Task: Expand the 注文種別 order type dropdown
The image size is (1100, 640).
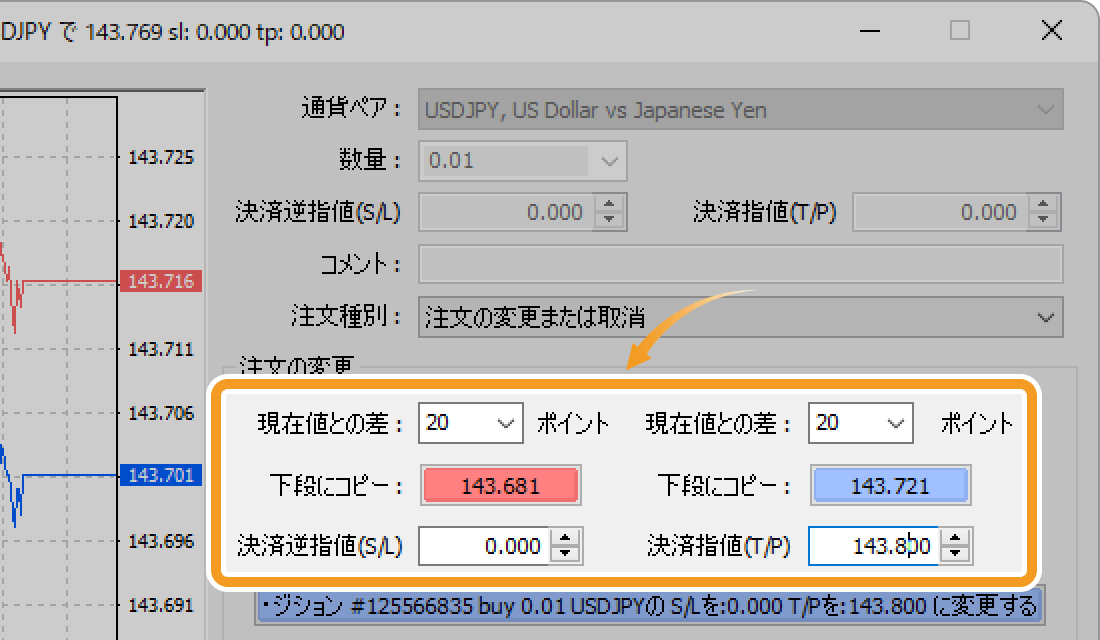Action: (741, 316)
